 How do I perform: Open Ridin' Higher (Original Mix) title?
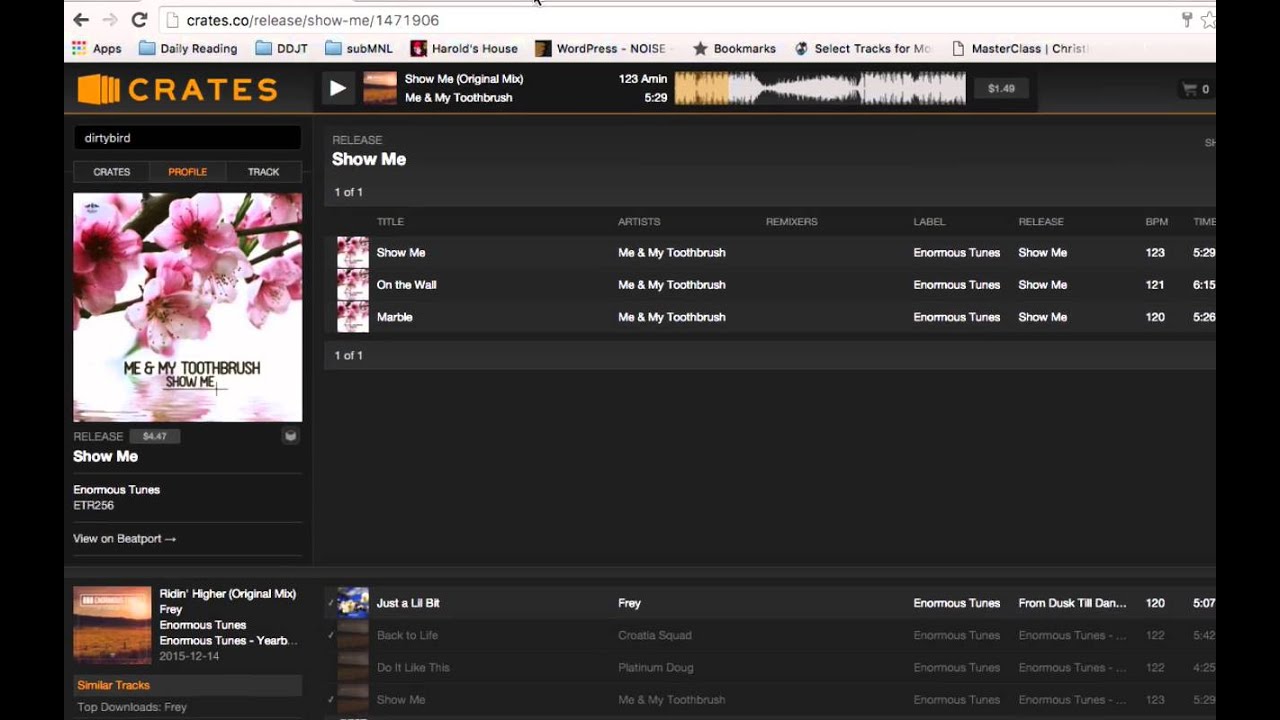click(x=227, y=594)
